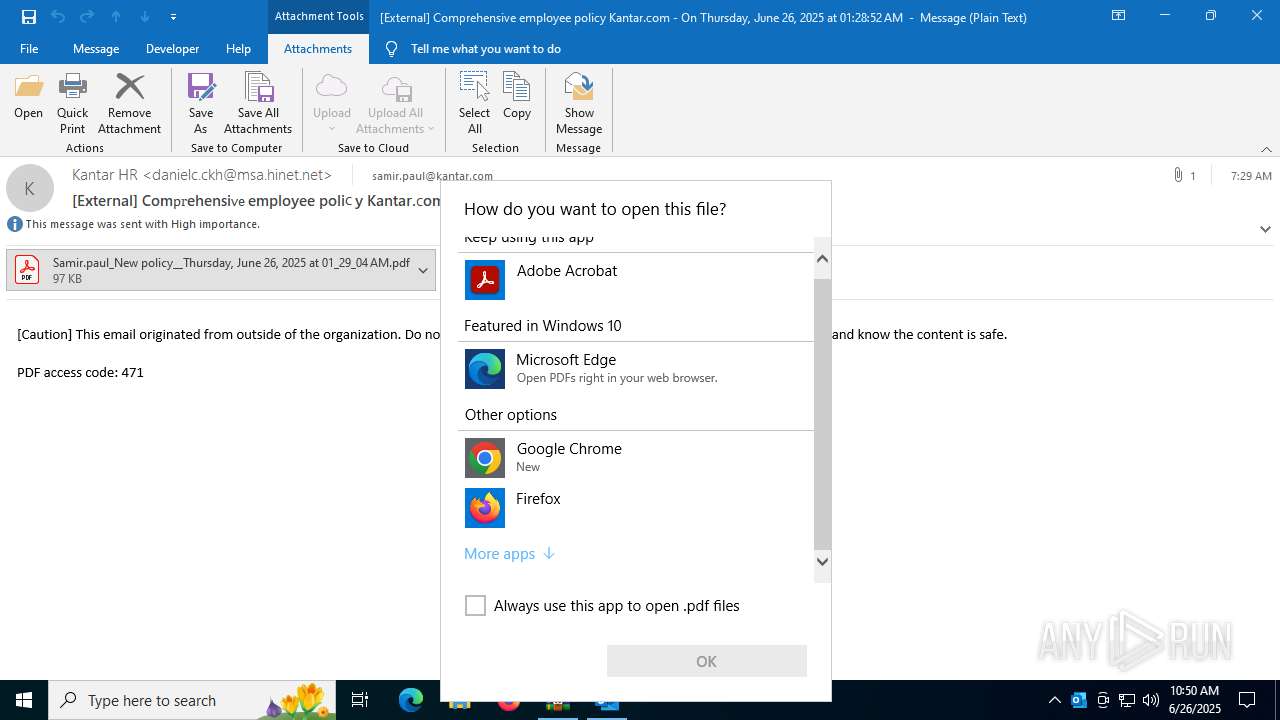
Task: Click the samir.paul@kantar.com recipient
Action: click(x=432, y=176)
